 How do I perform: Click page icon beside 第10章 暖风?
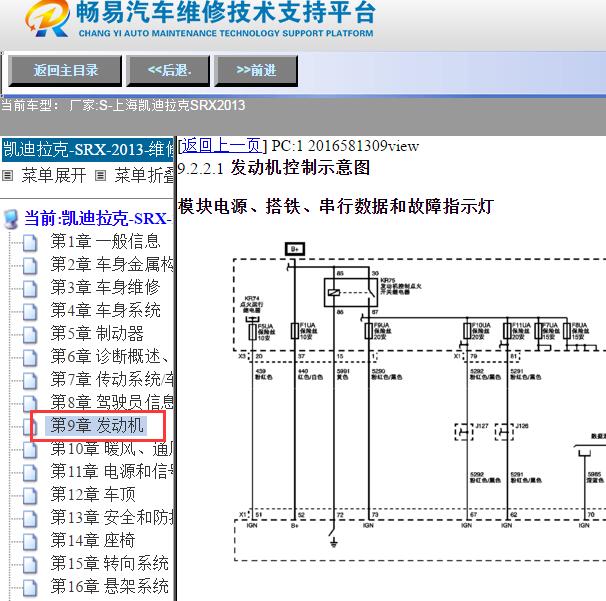(x=30, y=450)
